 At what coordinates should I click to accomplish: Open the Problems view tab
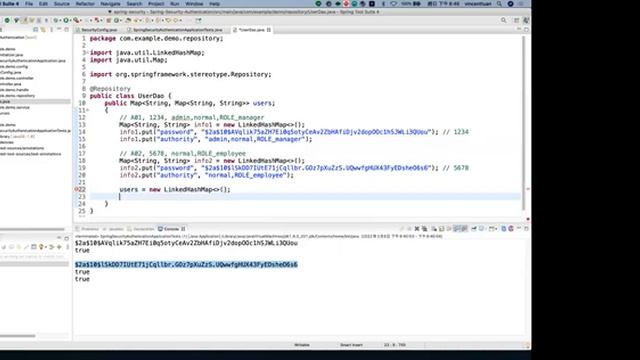(87, 229)
